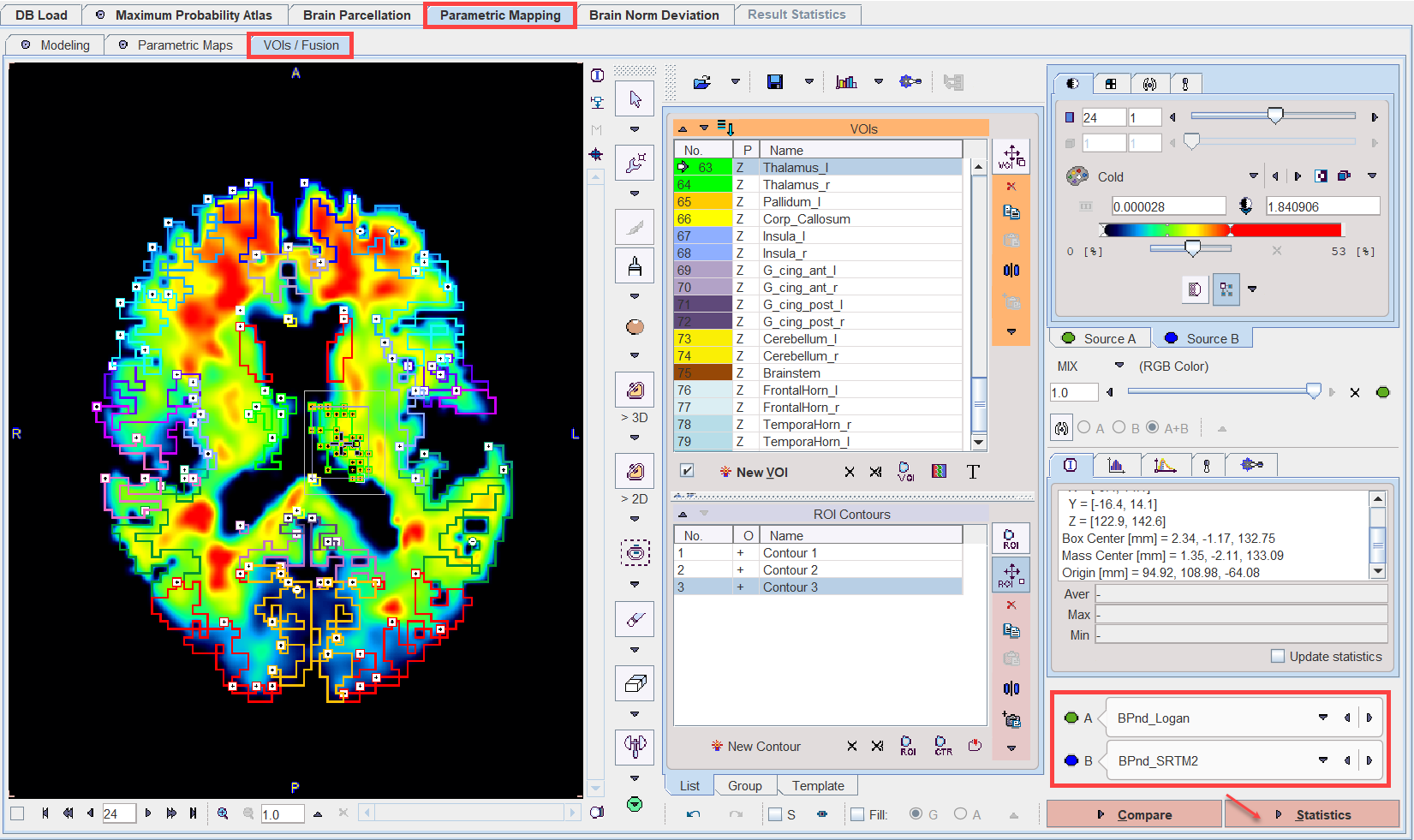Click the text label T icon
Image resolution: width=1414 pixels, height=840 pixels.
pyautogui.click(x=973, y=472)
